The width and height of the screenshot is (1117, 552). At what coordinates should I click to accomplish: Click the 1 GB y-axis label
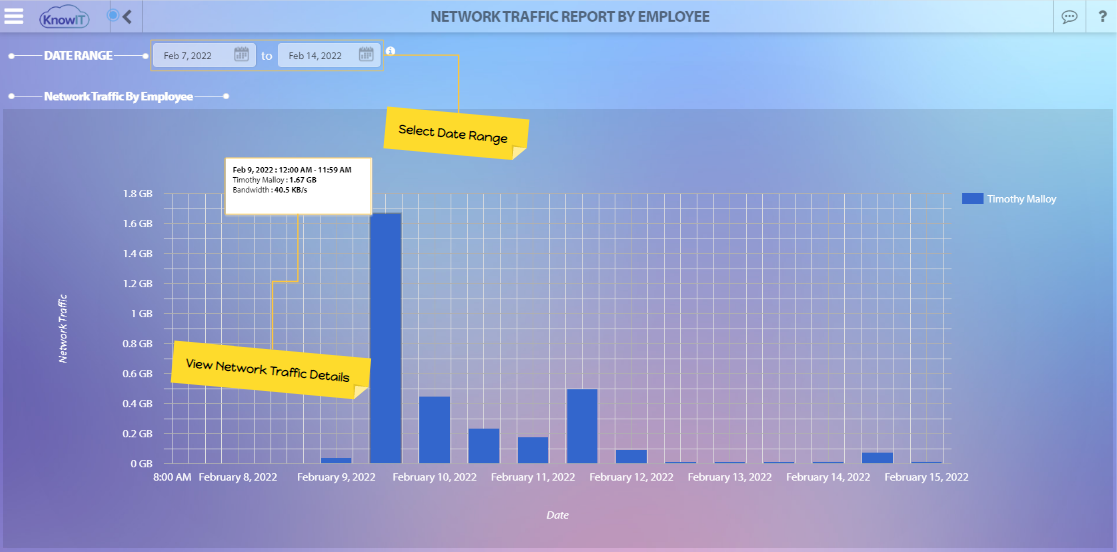coord(141,313)
